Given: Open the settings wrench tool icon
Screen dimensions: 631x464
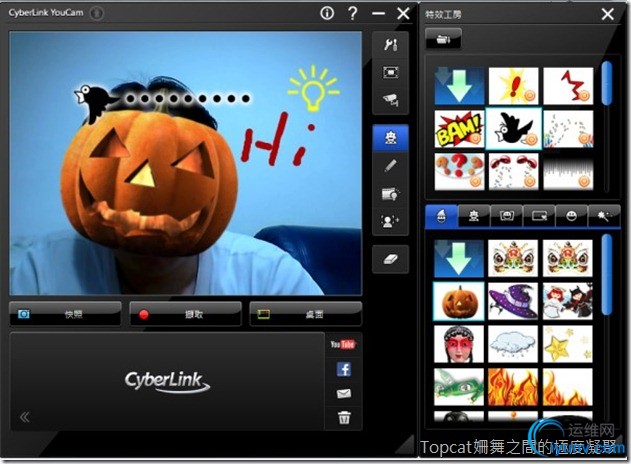Looking at the screenshot, I should click(390, 45).
